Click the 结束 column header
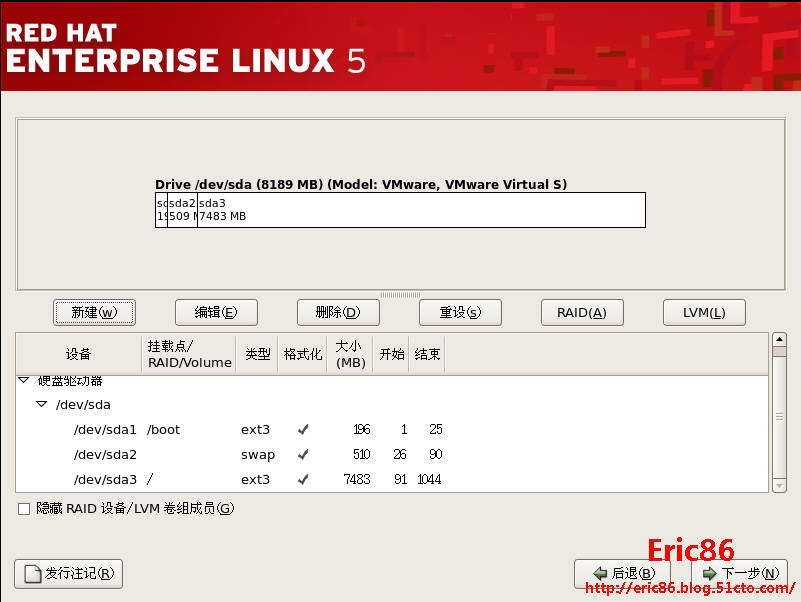 point(427,354)
